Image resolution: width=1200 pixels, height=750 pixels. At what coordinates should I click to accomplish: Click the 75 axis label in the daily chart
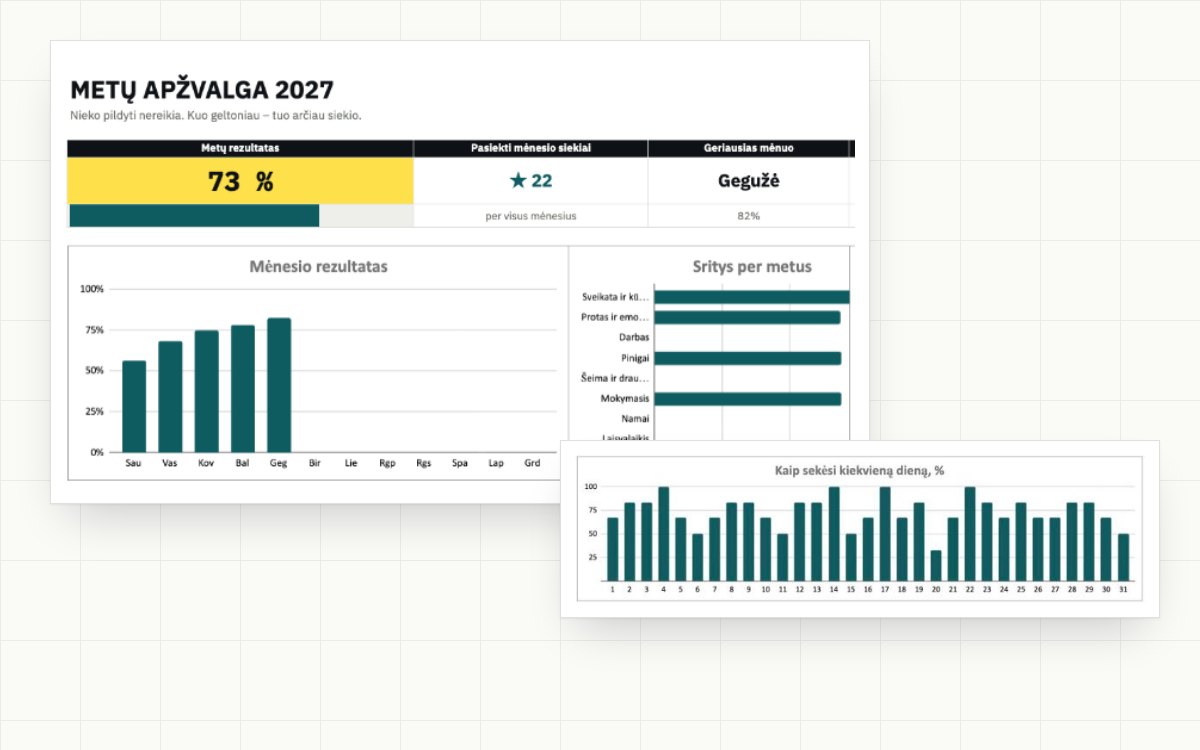coord(591,510)
